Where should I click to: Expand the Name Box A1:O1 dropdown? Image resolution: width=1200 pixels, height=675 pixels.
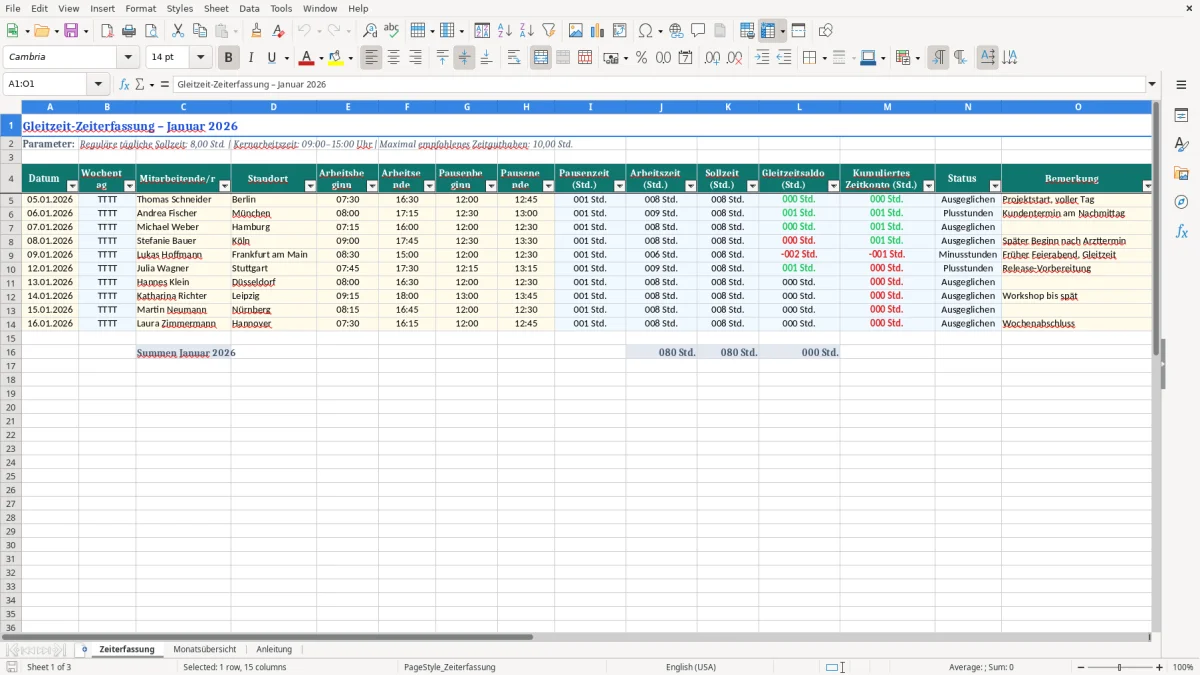98,85
